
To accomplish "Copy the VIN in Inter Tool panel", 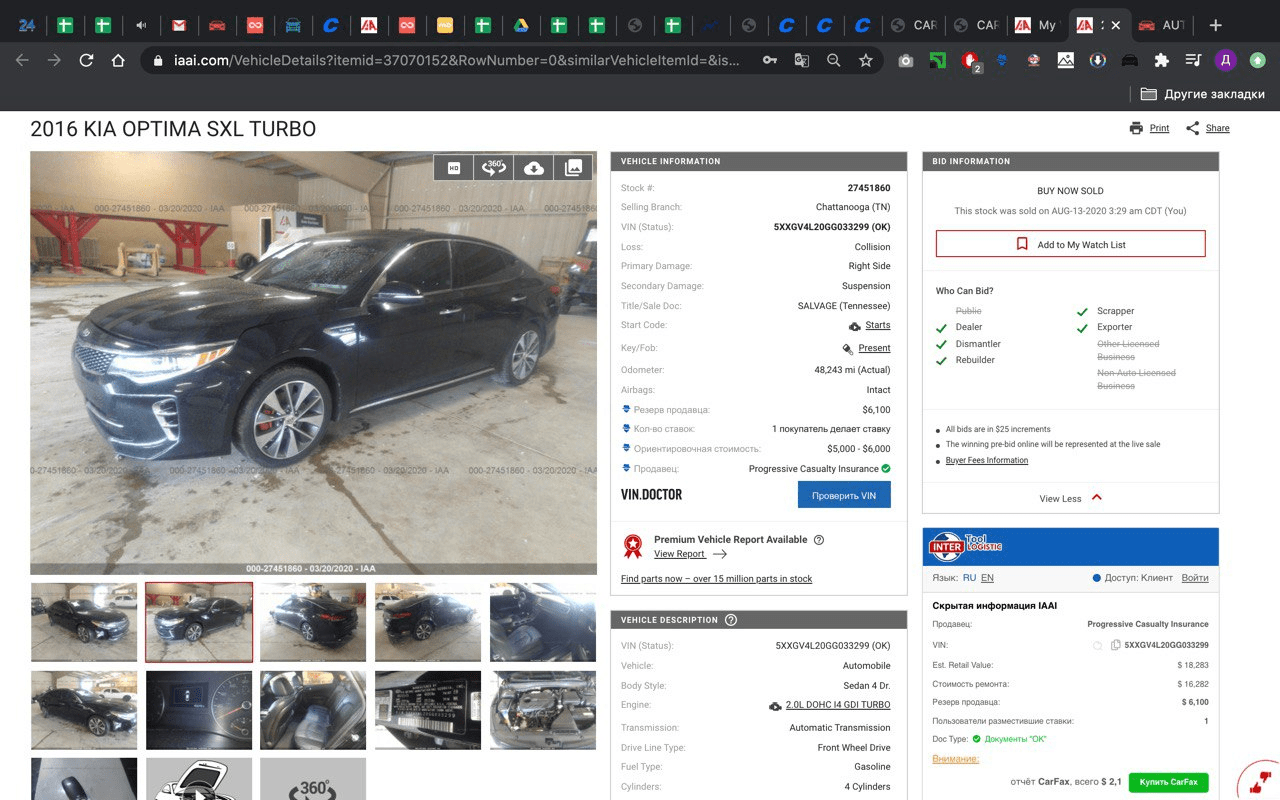I will (x=1116, y=645).
